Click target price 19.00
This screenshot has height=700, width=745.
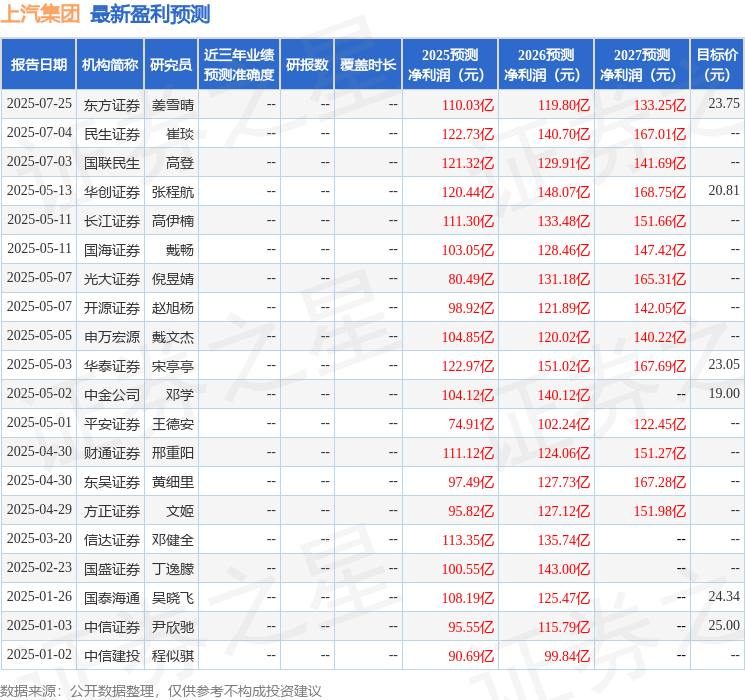[x=724, y=393]
